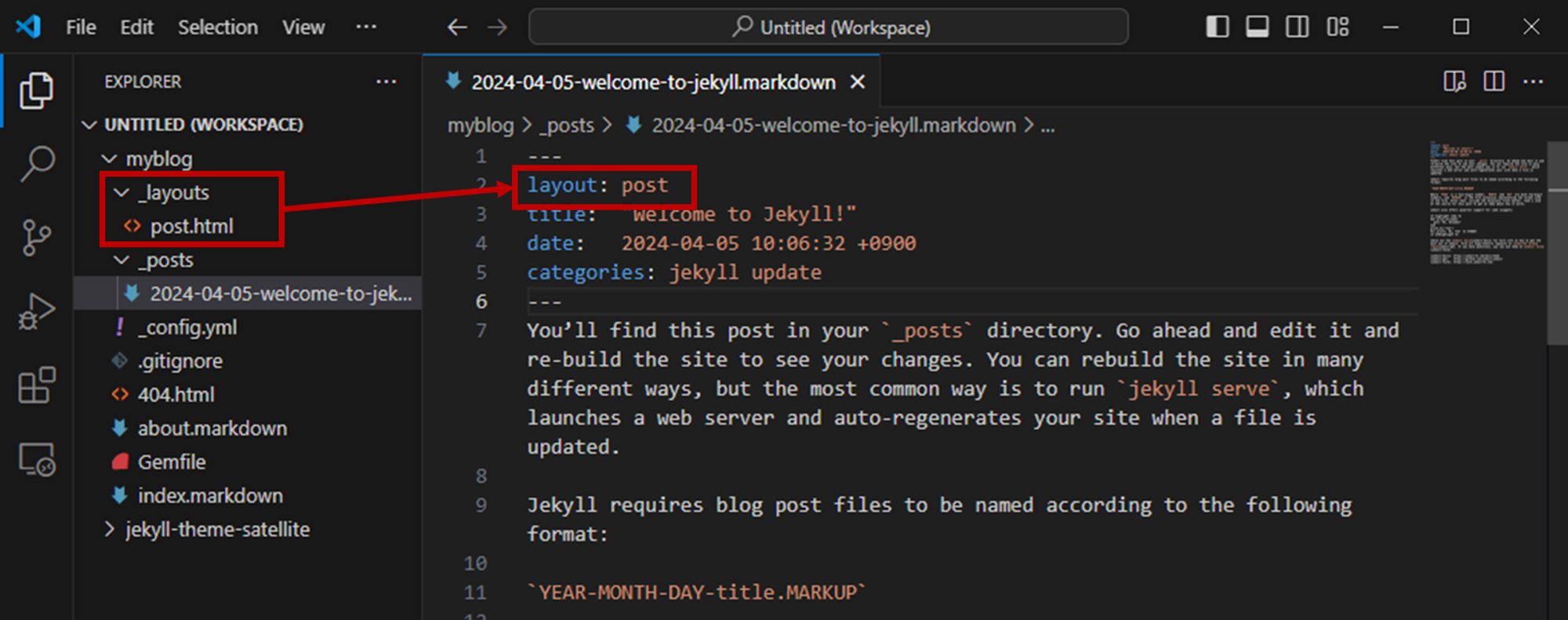Toggle the secondary side bar
The width and height of the screenshot is (1568, 620).
click(x=1297, y=27)
